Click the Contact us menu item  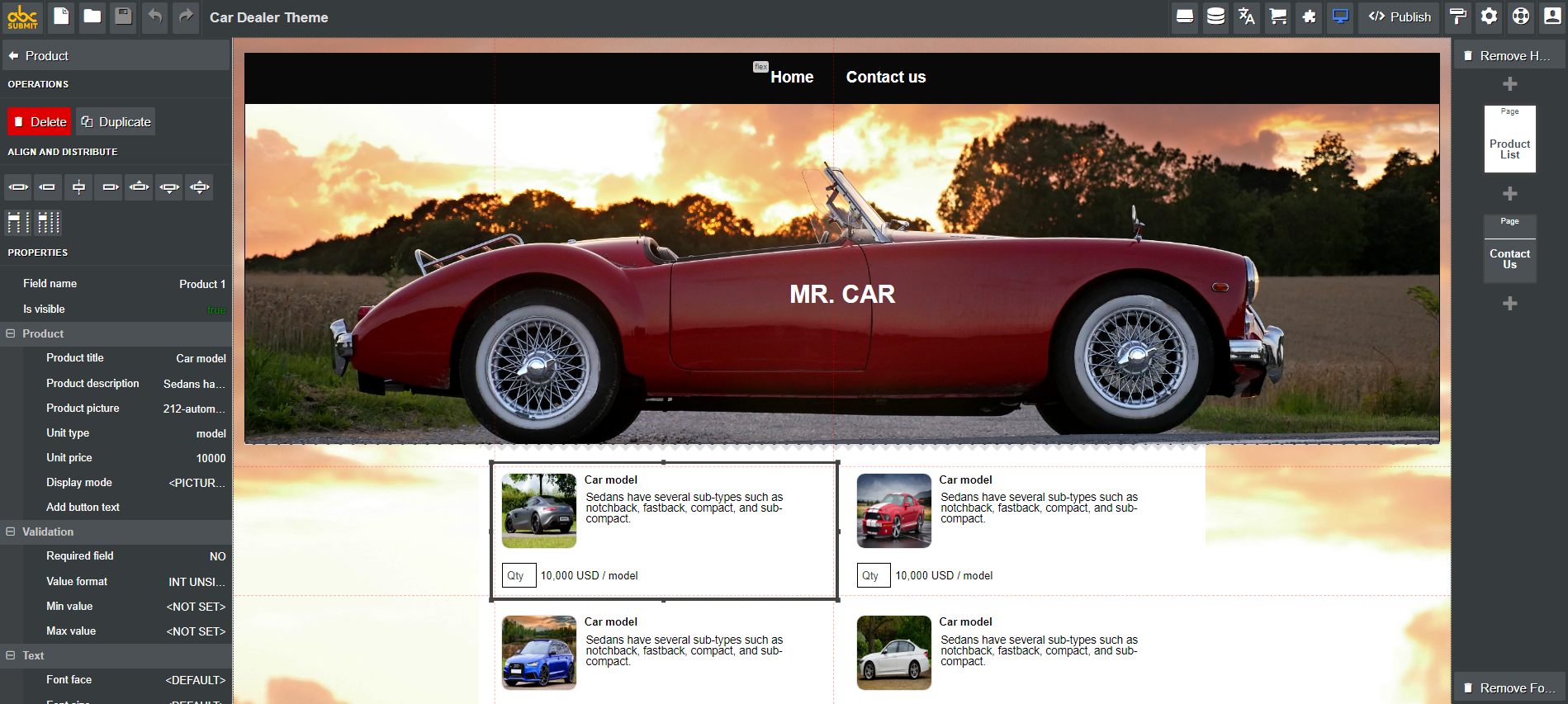click(886, 77)
